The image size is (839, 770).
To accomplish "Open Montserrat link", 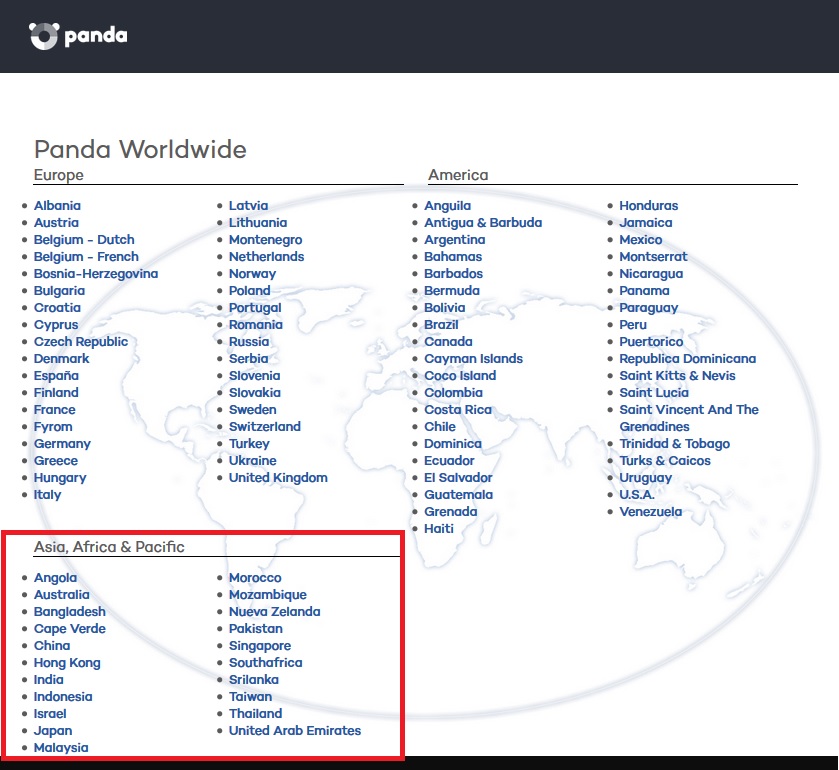I will point(653,257).
